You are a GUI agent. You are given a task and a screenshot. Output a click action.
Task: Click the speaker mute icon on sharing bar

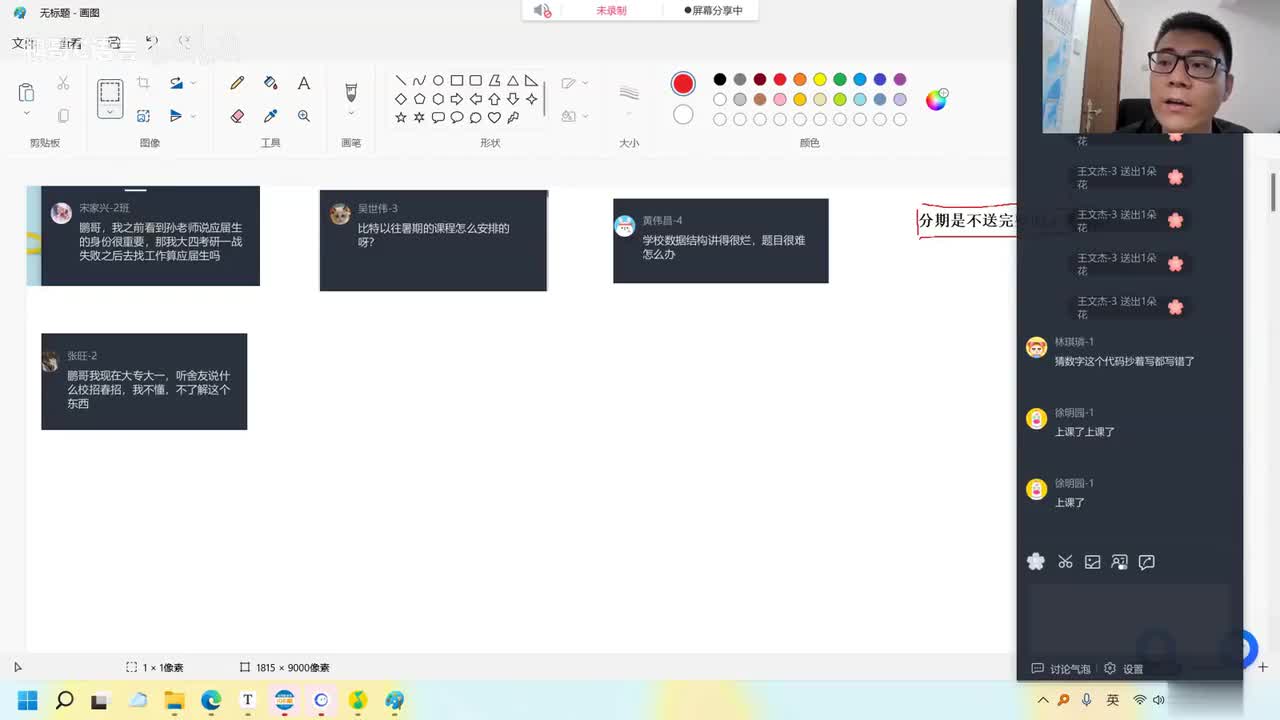[542, 10]
